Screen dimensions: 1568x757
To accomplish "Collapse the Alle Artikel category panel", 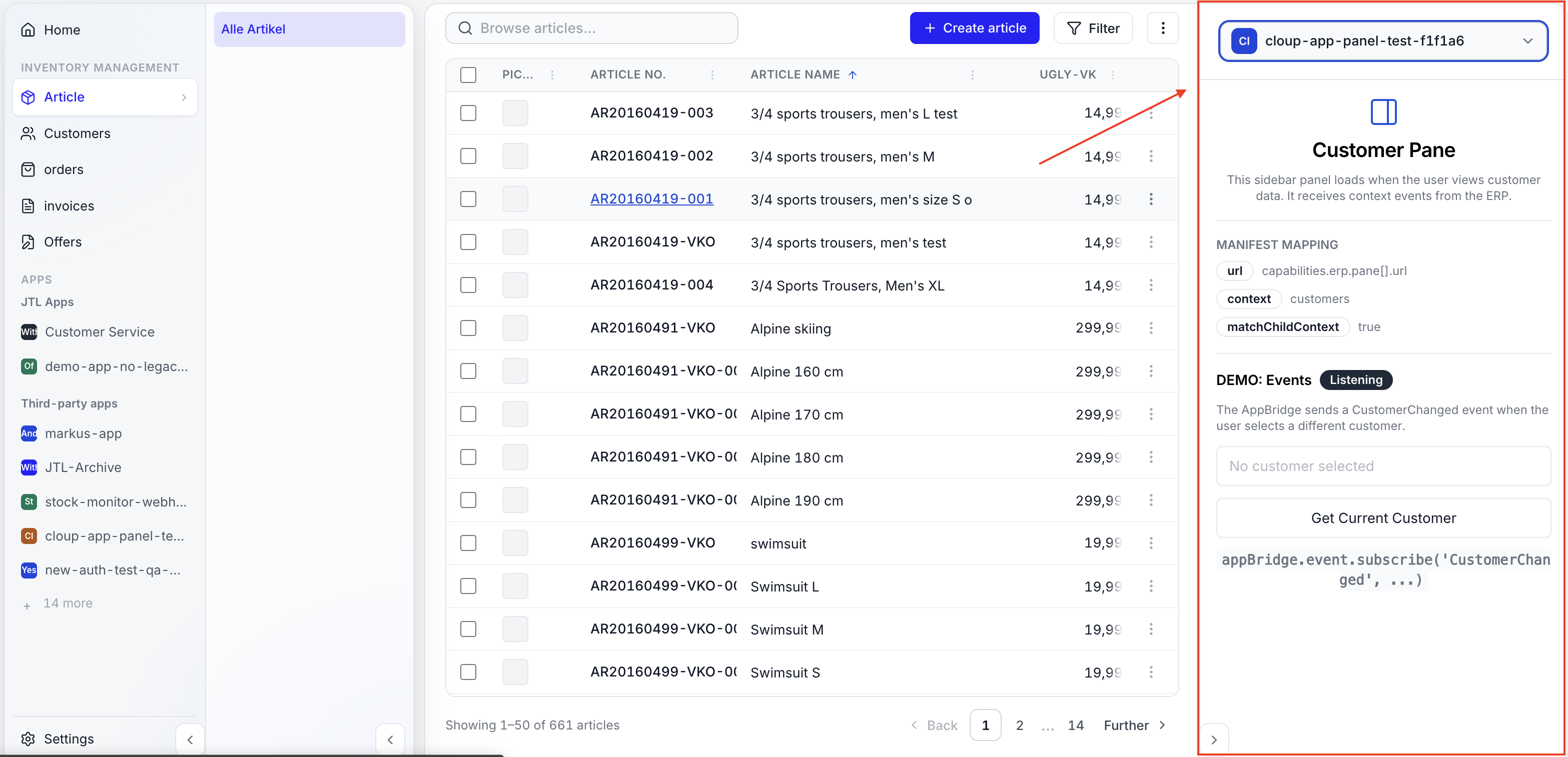I will [390, 739].
